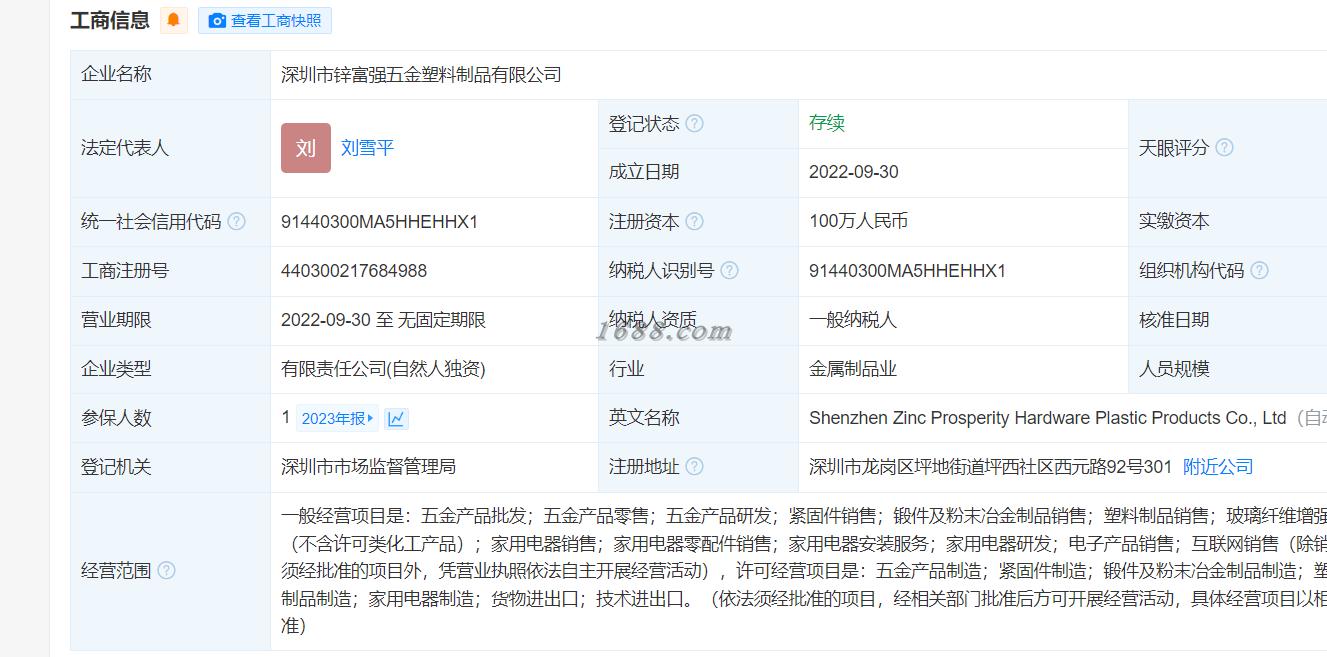Screen dimensions: 1327x657
Task: Click the establishment date 2022-09-30
Action: [x=854, y=172]
